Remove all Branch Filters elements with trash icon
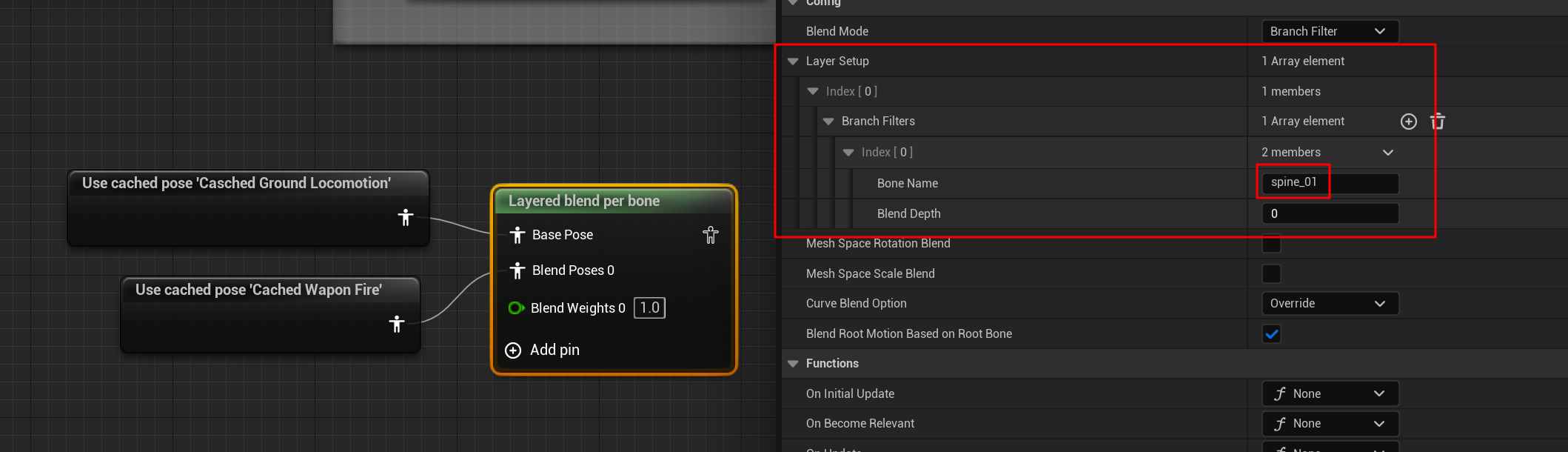This screenshot has width=1568, height=452. click(1437, 121)
